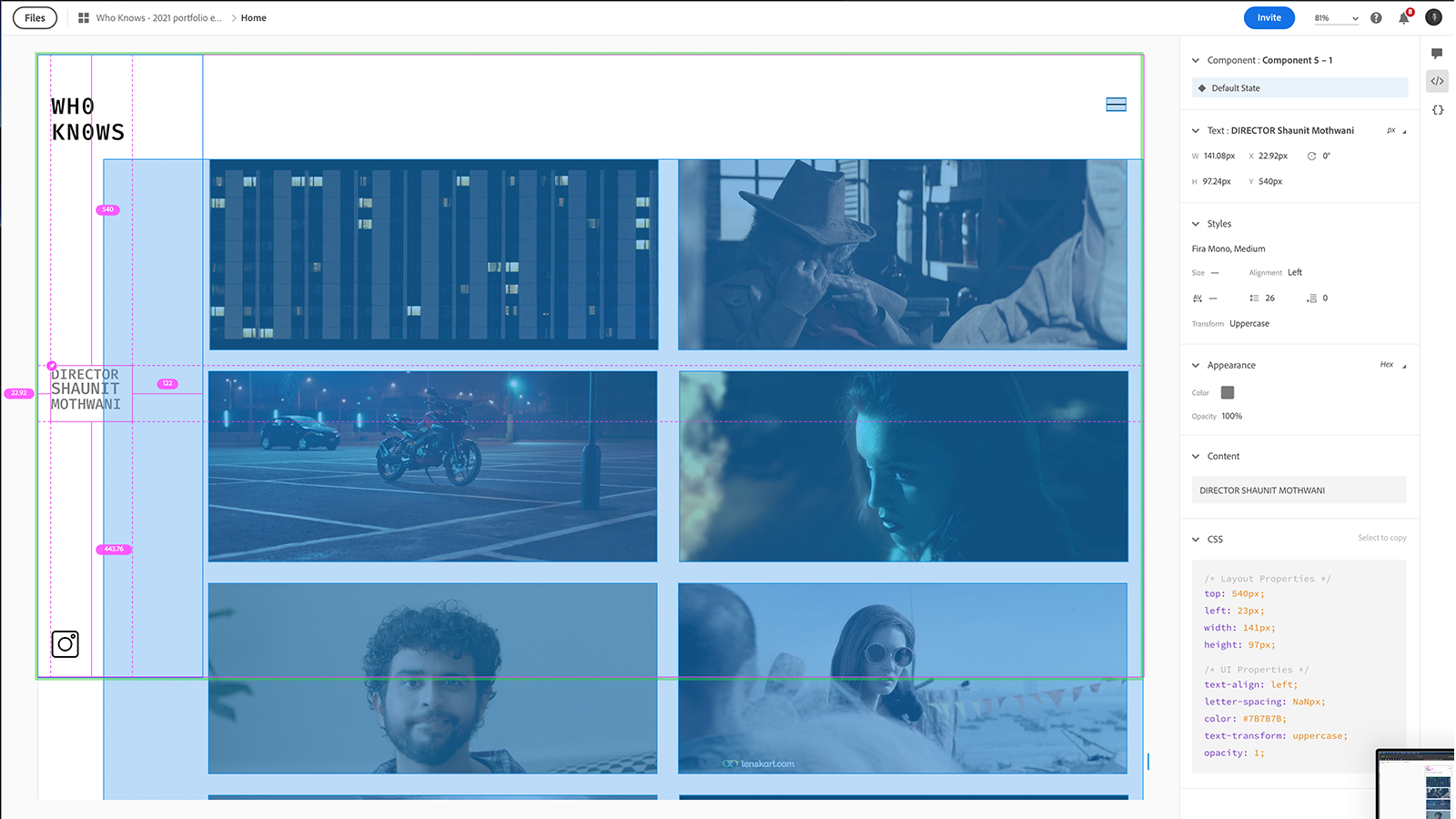Open the notifications bell
This screenshot has height=819, width=1456.
click(x=1403, y=18)
